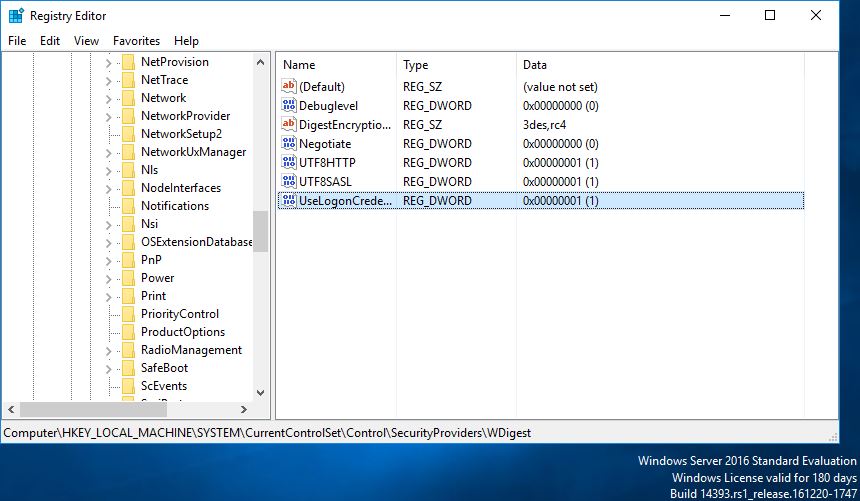The width and height of the screenshot is (860, 501).
Task: Click the DigestEncryption string value icon
Action: [288, 124]
